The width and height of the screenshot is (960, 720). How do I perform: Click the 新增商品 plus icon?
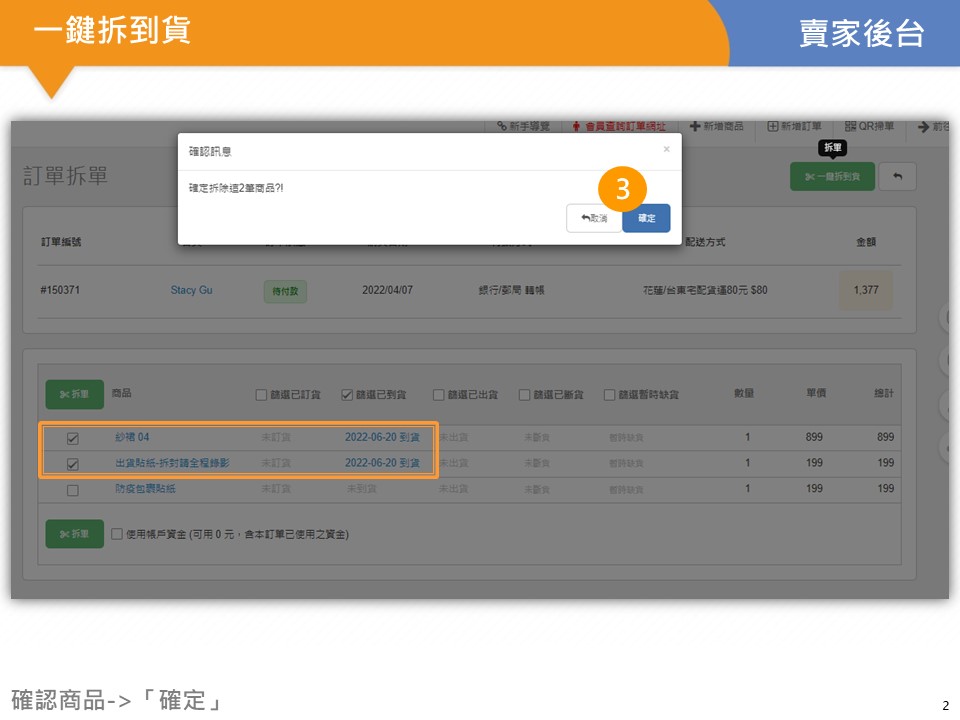[695, 127]
